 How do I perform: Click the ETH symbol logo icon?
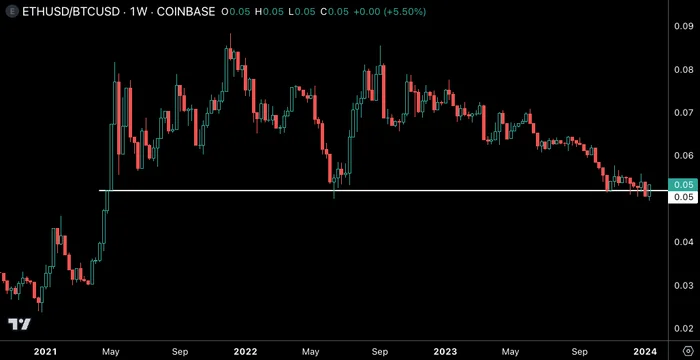[x=12, y=12]
